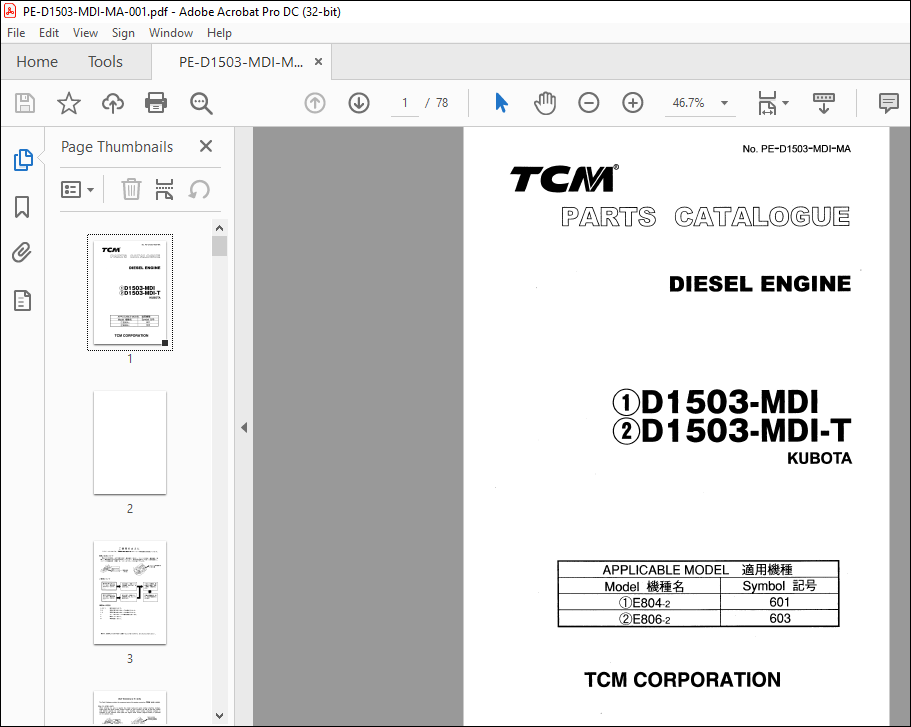The width and height of the screenshot is (911, 727).
Task: Click the KUBOTA label on page
Action: (x=819, y=459)
